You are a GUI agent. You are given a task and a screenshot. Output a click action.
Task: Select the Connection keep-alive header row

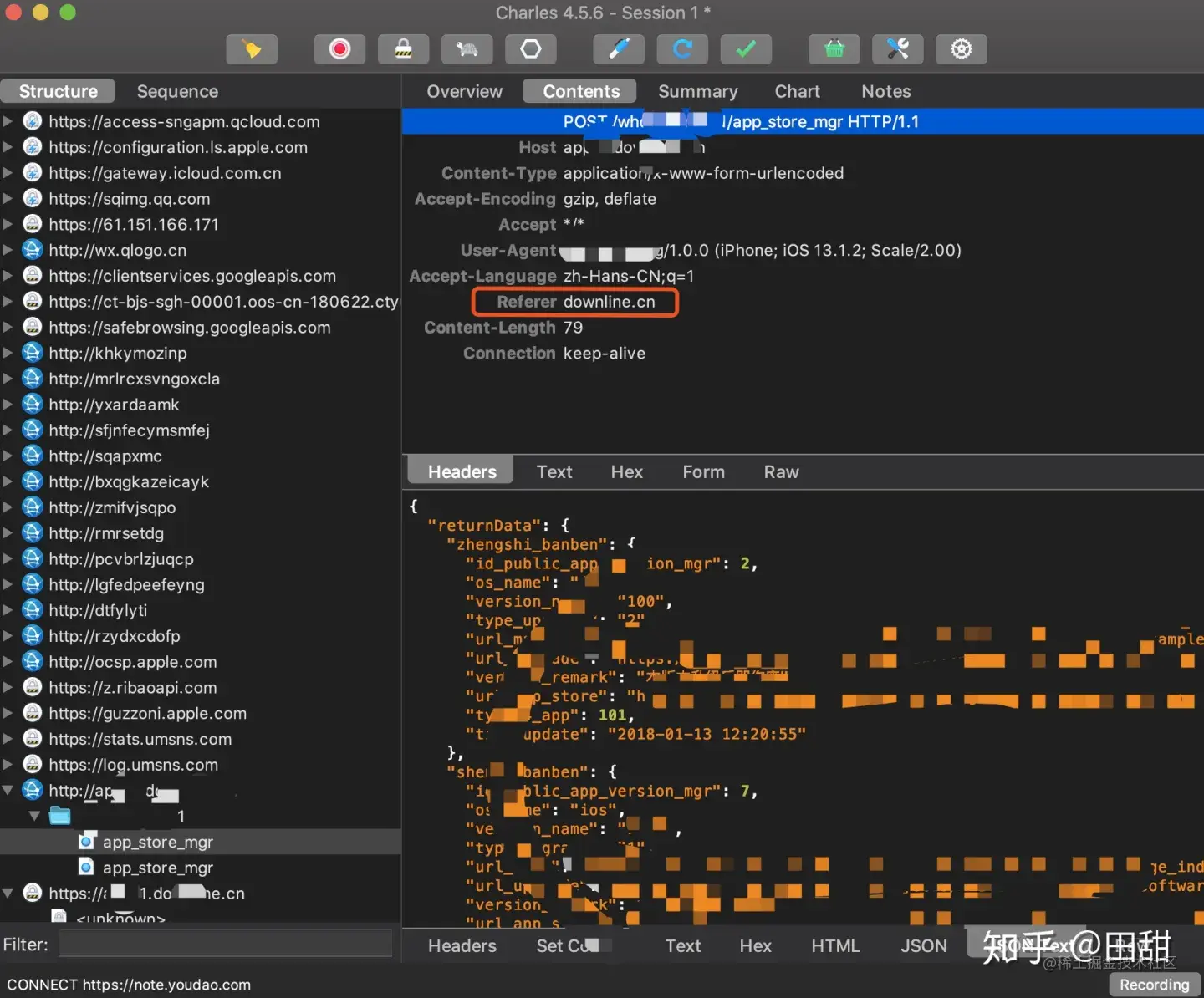pos(554,354)
